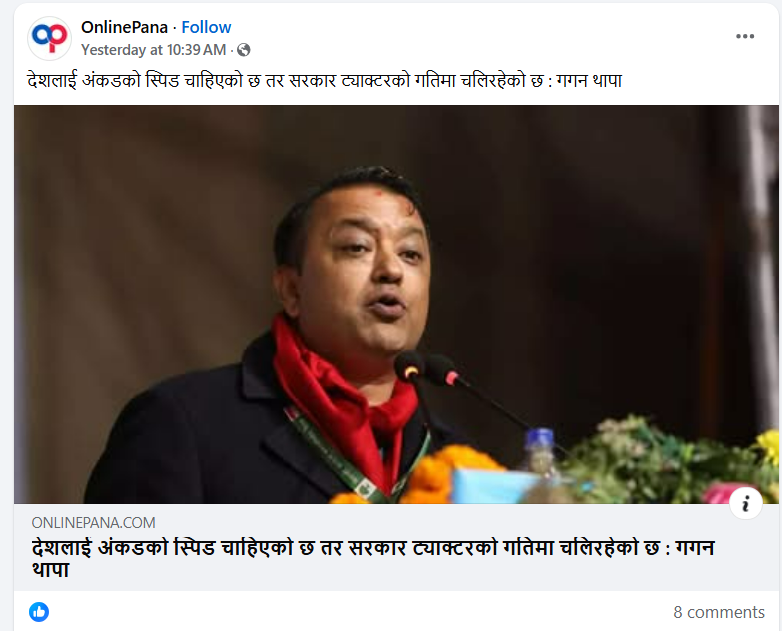Image resolution: width=782 pixels, height=631 pixels.
Task: Open the OnlinePana page name link
Action: click(124, 27)
